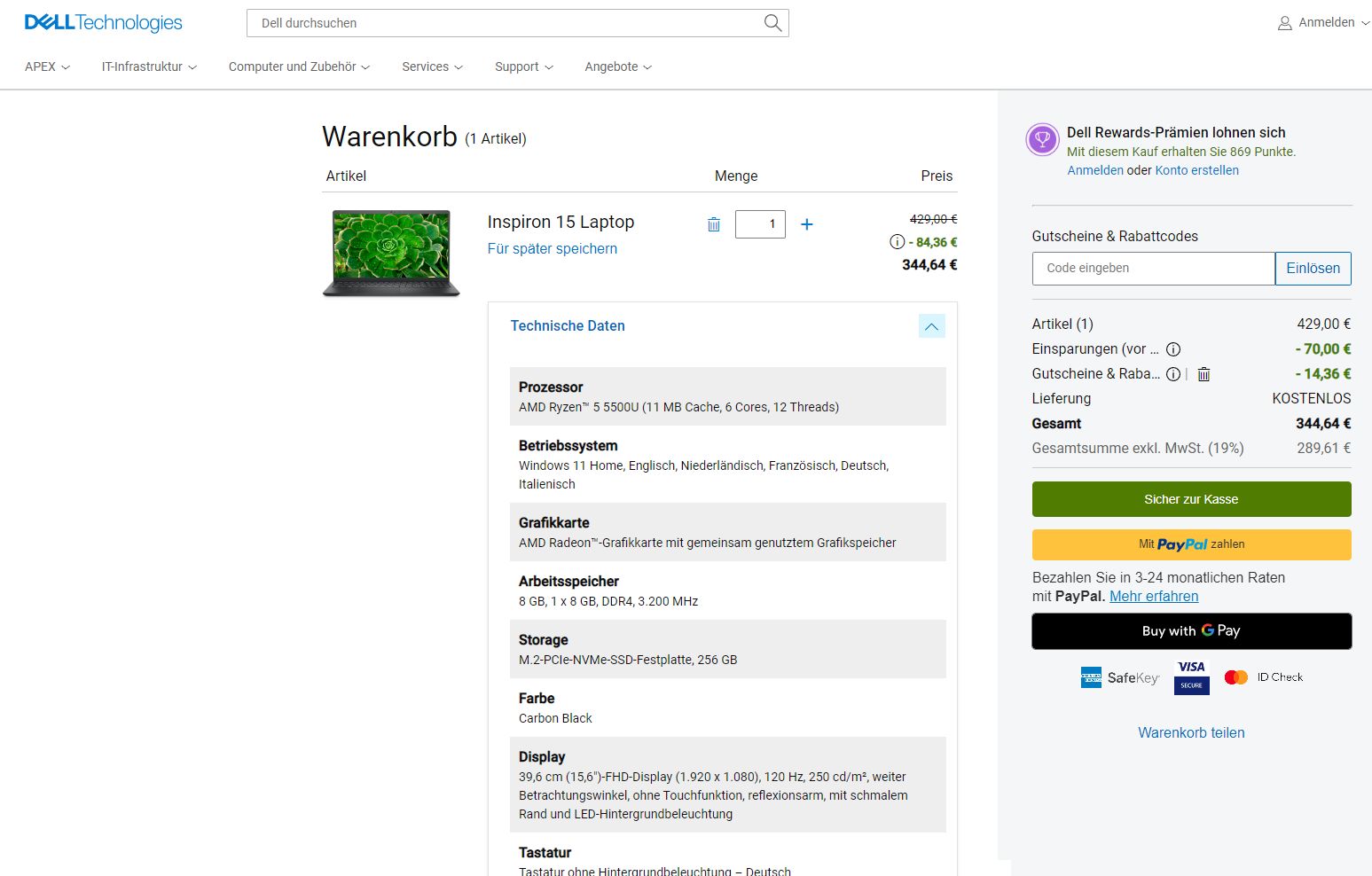Click the user account icon
1372x876 pixels.
point(1284,23)
